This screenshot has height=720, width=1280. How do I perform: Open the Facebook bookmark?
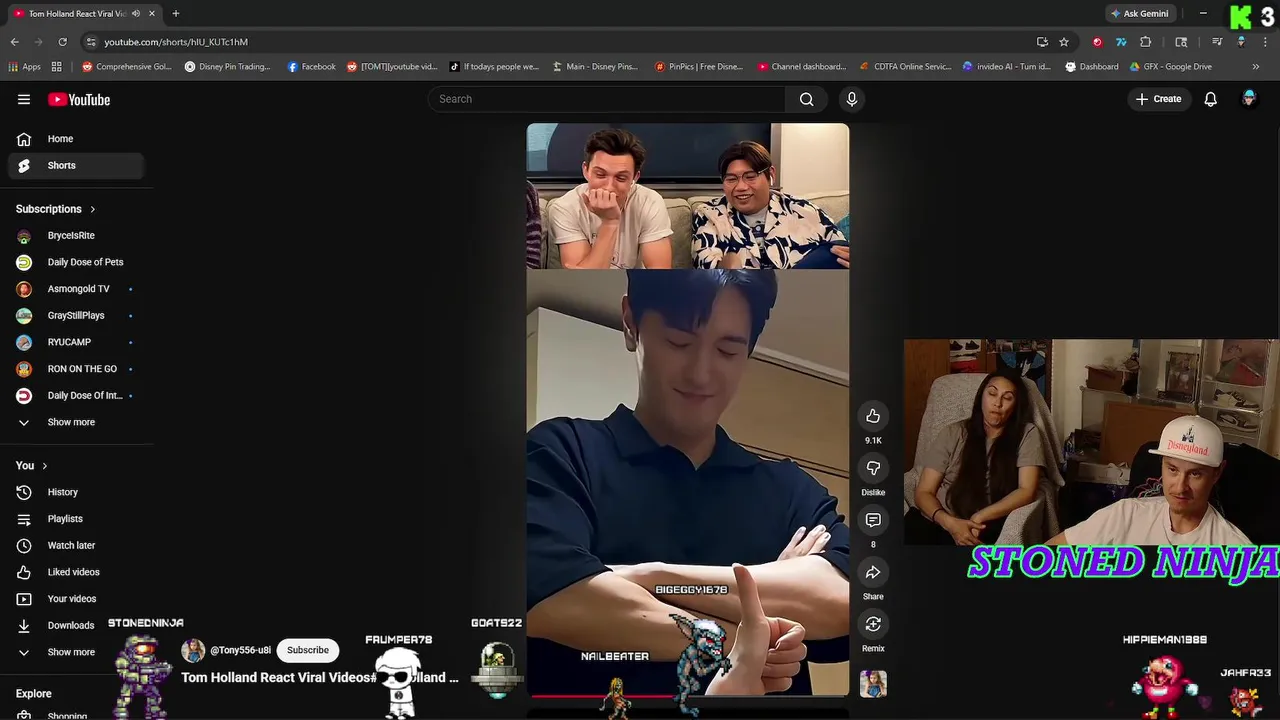[311, 67]
